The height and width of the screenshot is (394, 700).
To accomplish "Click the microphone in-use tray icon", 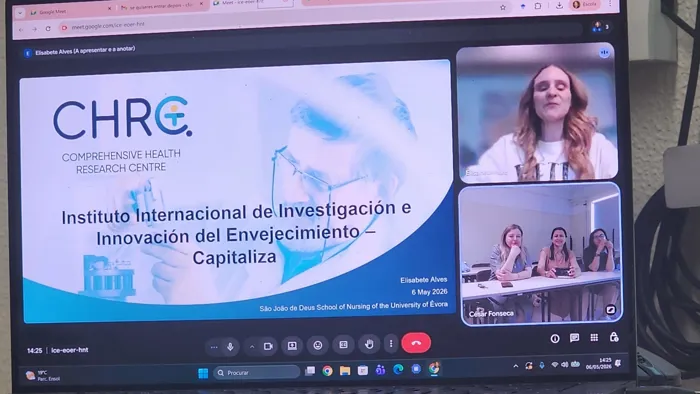I will tap(542, 365).
